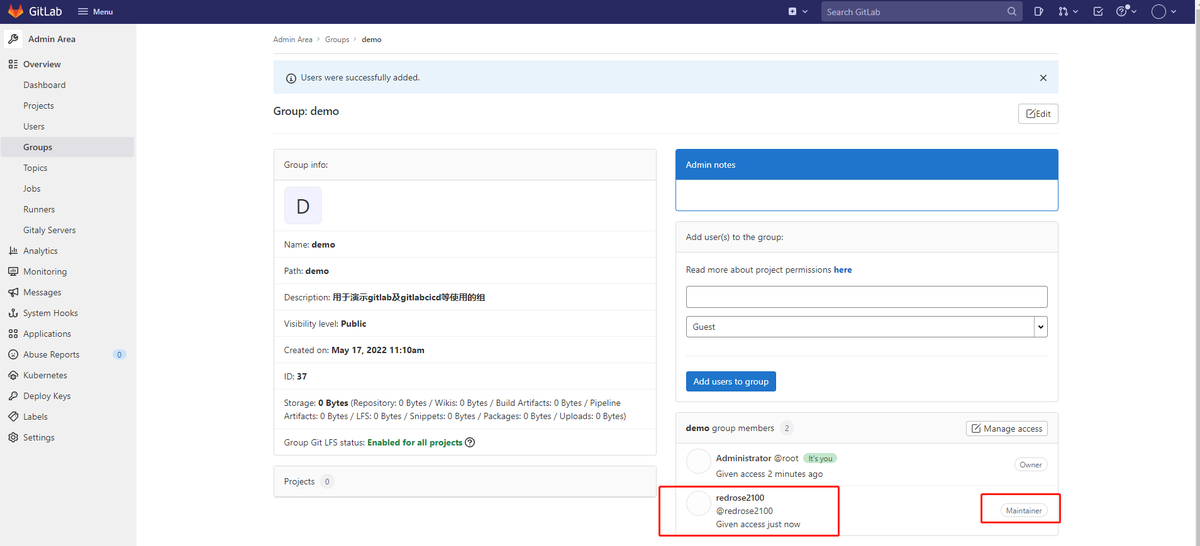
Task: Open Dashboard in the sidebar
Action: click(44, 85)
